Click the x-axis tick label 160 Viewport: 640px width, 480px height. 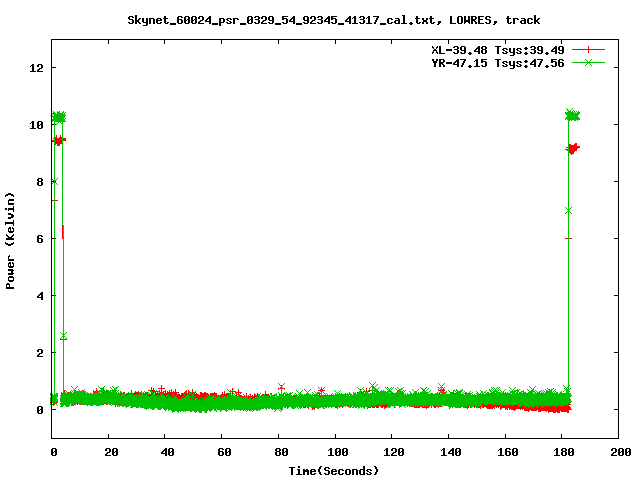tap(508, 452)
